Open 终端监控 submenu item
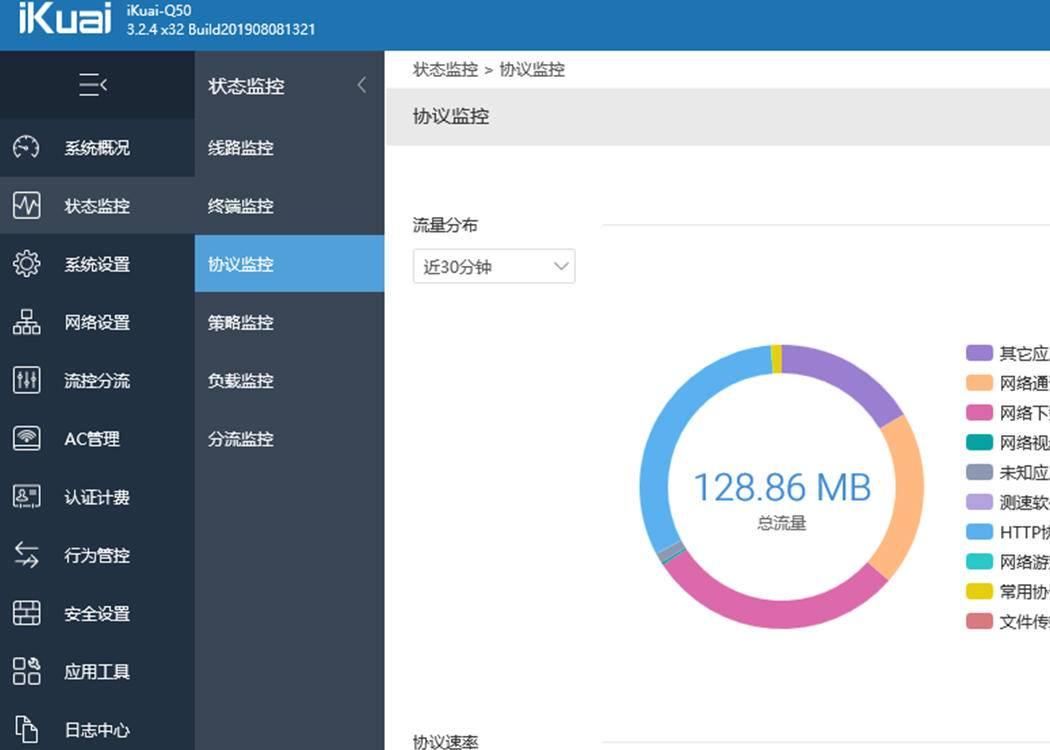This screenshot has width=1050, height=750. click(x=240, y=206)
